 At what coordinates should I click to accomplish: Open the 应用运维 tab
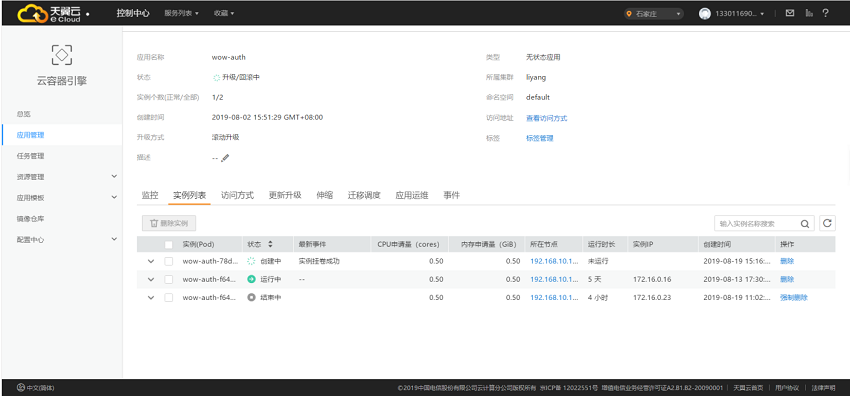click(x=412, y=196)
